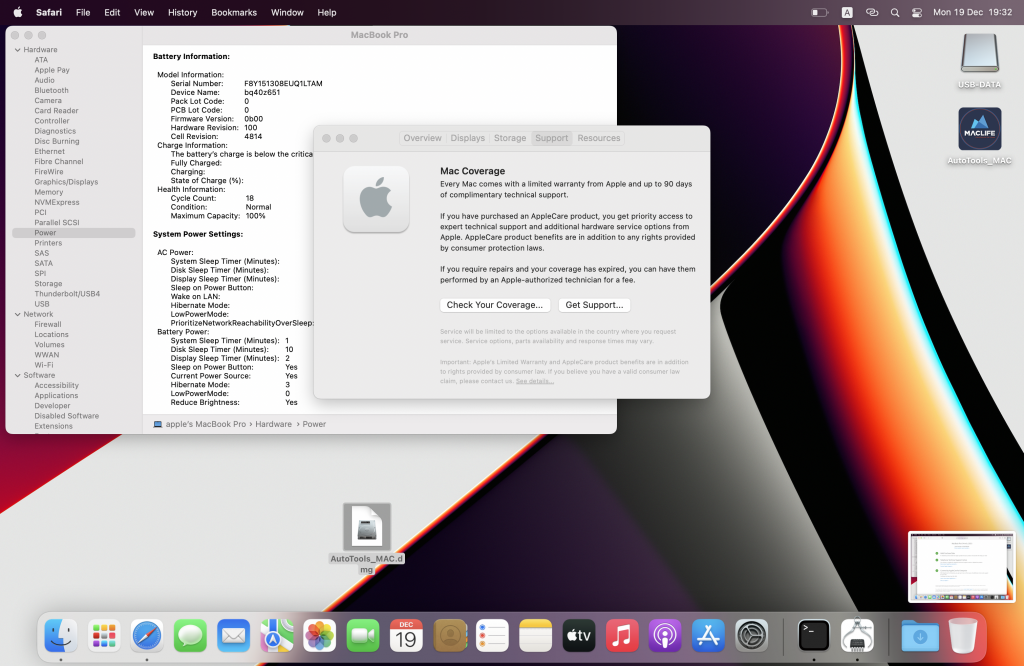Select Disabled Software in sidebar
This screenshot has height=666, width=1024.
pos(67,416)
